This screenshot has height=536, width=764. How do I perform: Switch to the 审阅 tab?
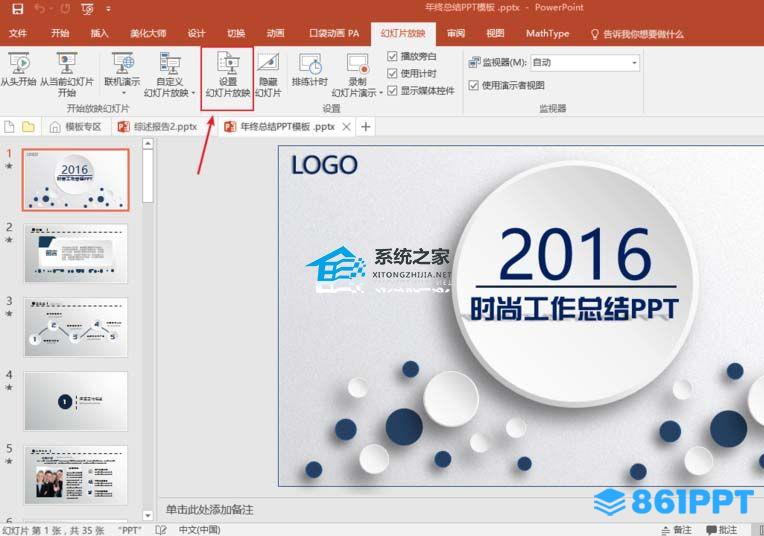point(456,33)
